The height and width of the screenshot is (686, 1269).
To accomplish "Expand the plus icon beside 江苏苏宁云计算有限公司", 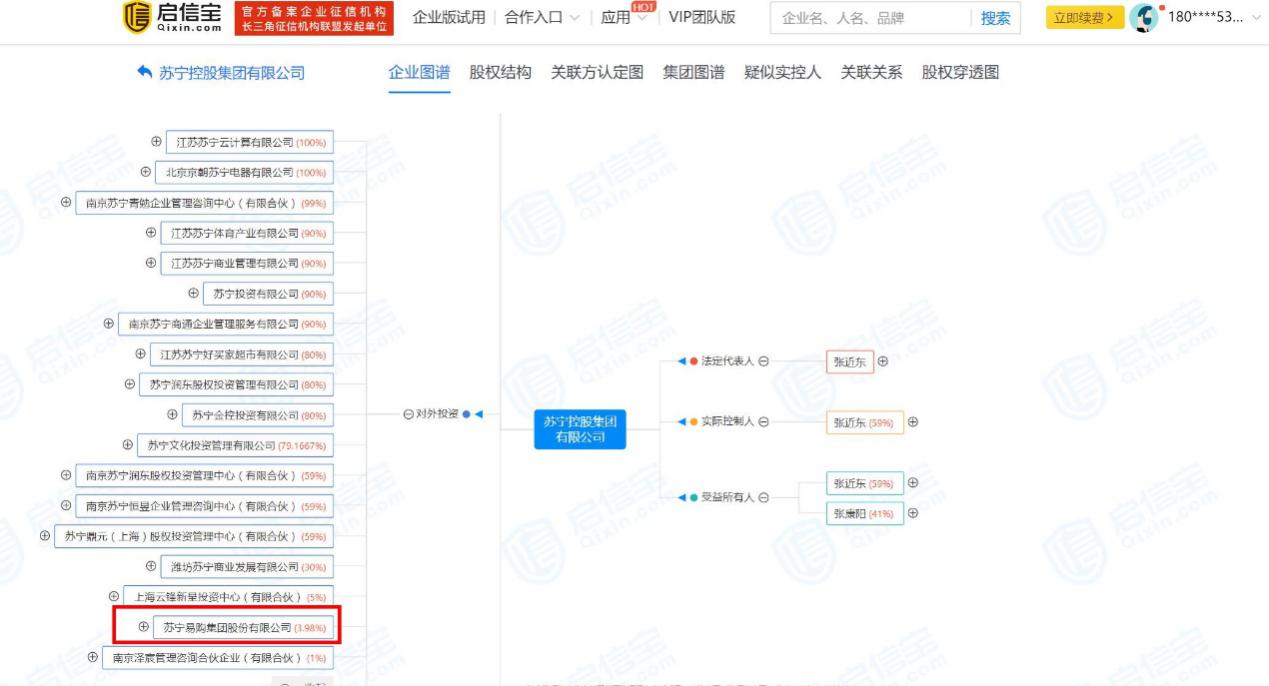I will [x=157, y=142].
